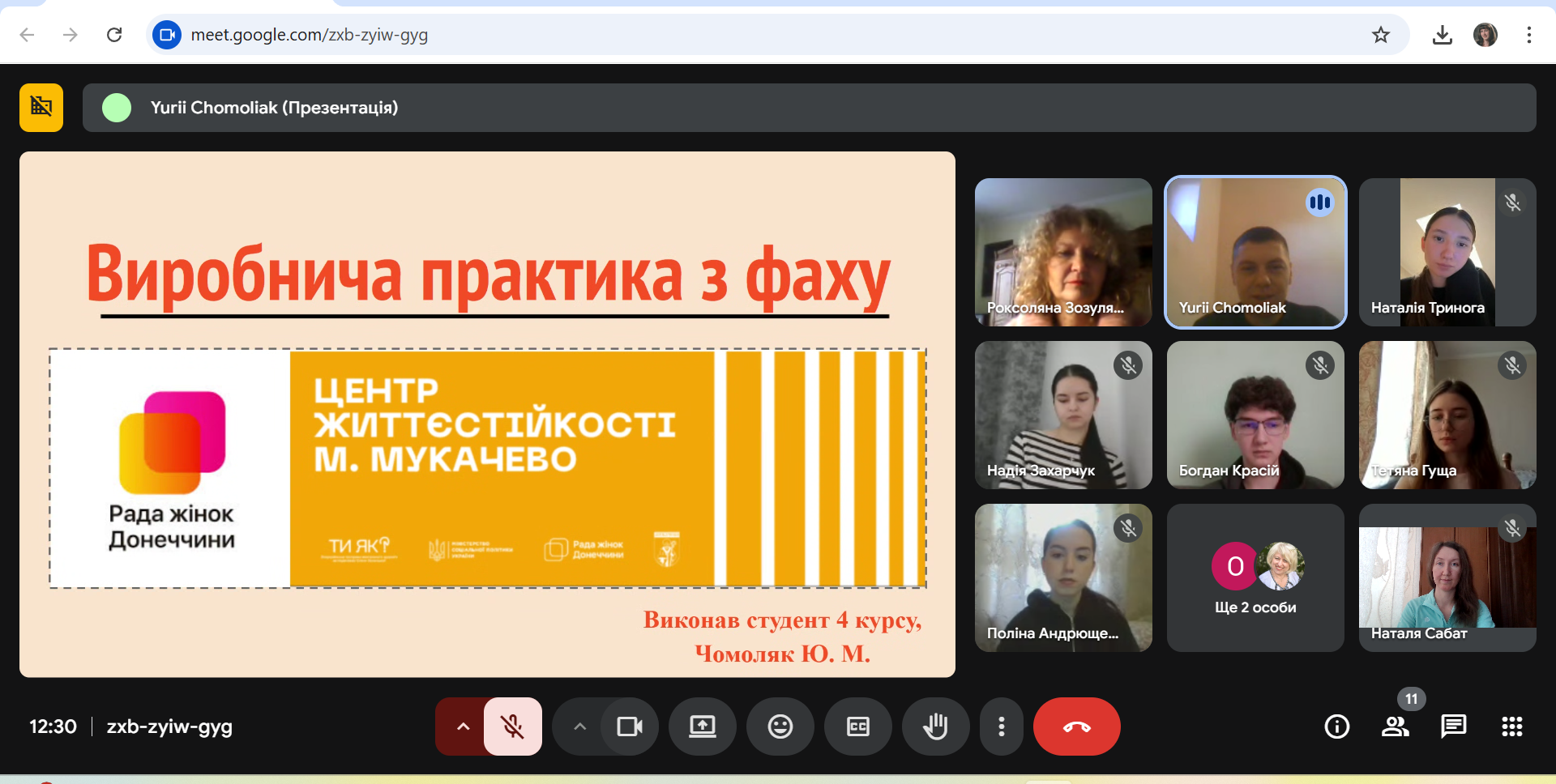Click the Yurii Chomoliak video tile
The width and height of the screenshot is (1556, 784).
point(1255,252)
